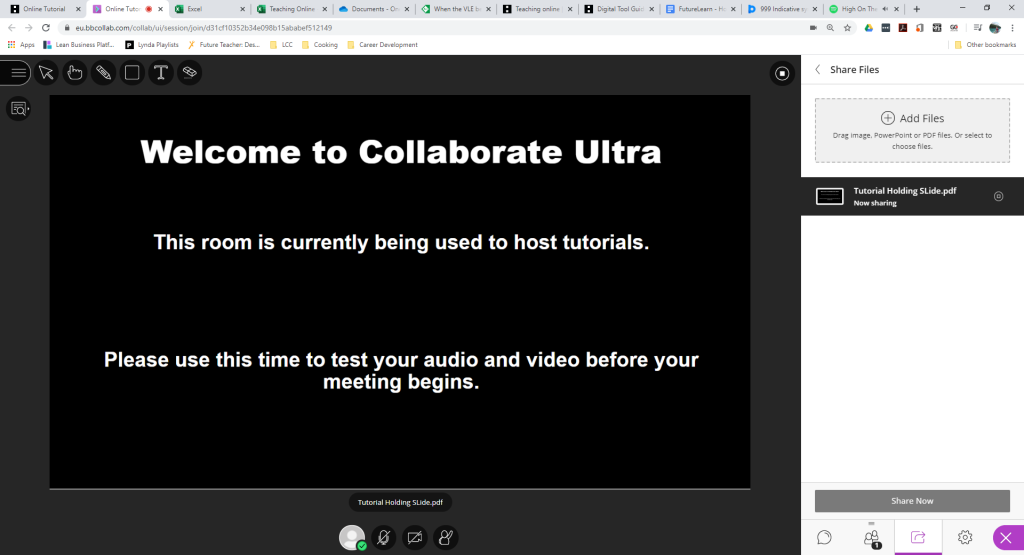Go back from Share Files panel
The image size is (1024, 555).
[818, 69]
